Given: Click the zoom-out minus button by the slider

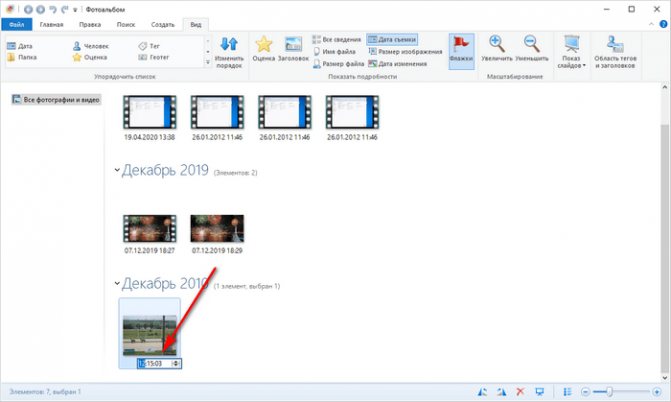Looking at the screenshot, I should [x=585, y=392].
